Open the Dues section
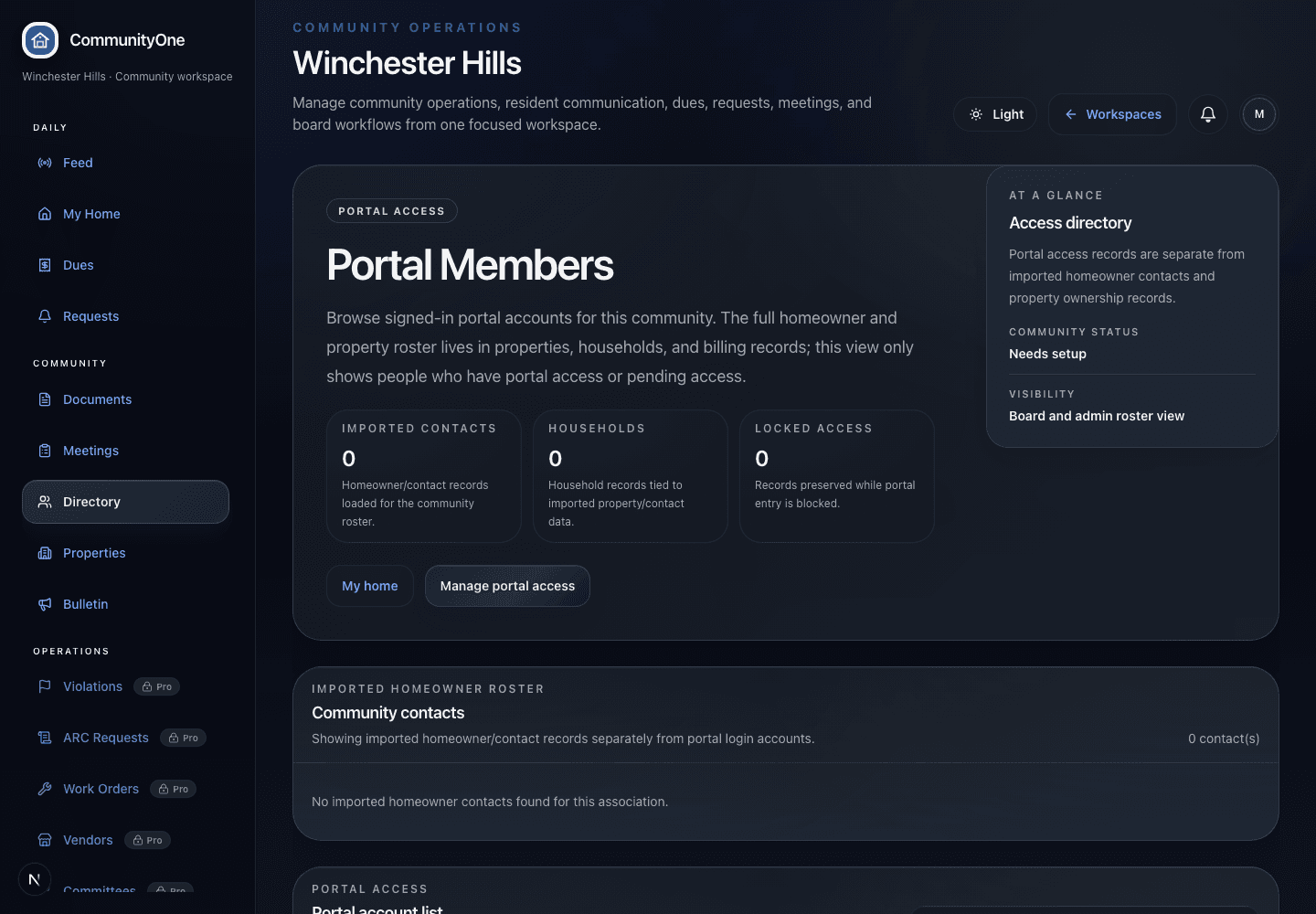The height and width of the screenshot is (914, 1316). coord(125,265)
